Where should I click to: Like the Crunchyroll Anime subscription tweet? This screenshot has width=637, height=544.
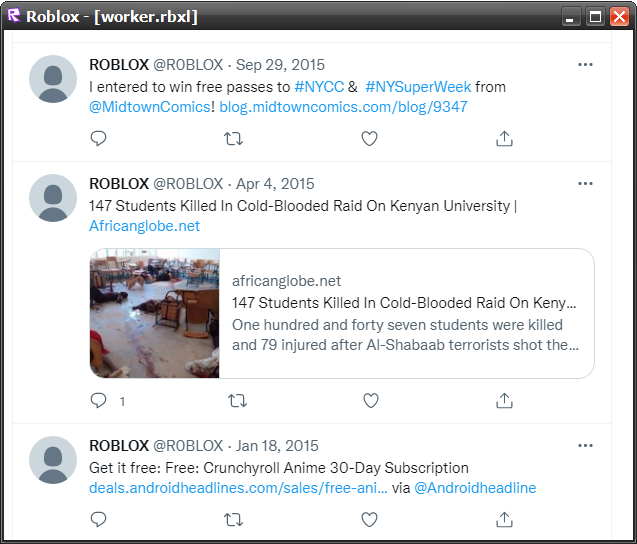369,519
